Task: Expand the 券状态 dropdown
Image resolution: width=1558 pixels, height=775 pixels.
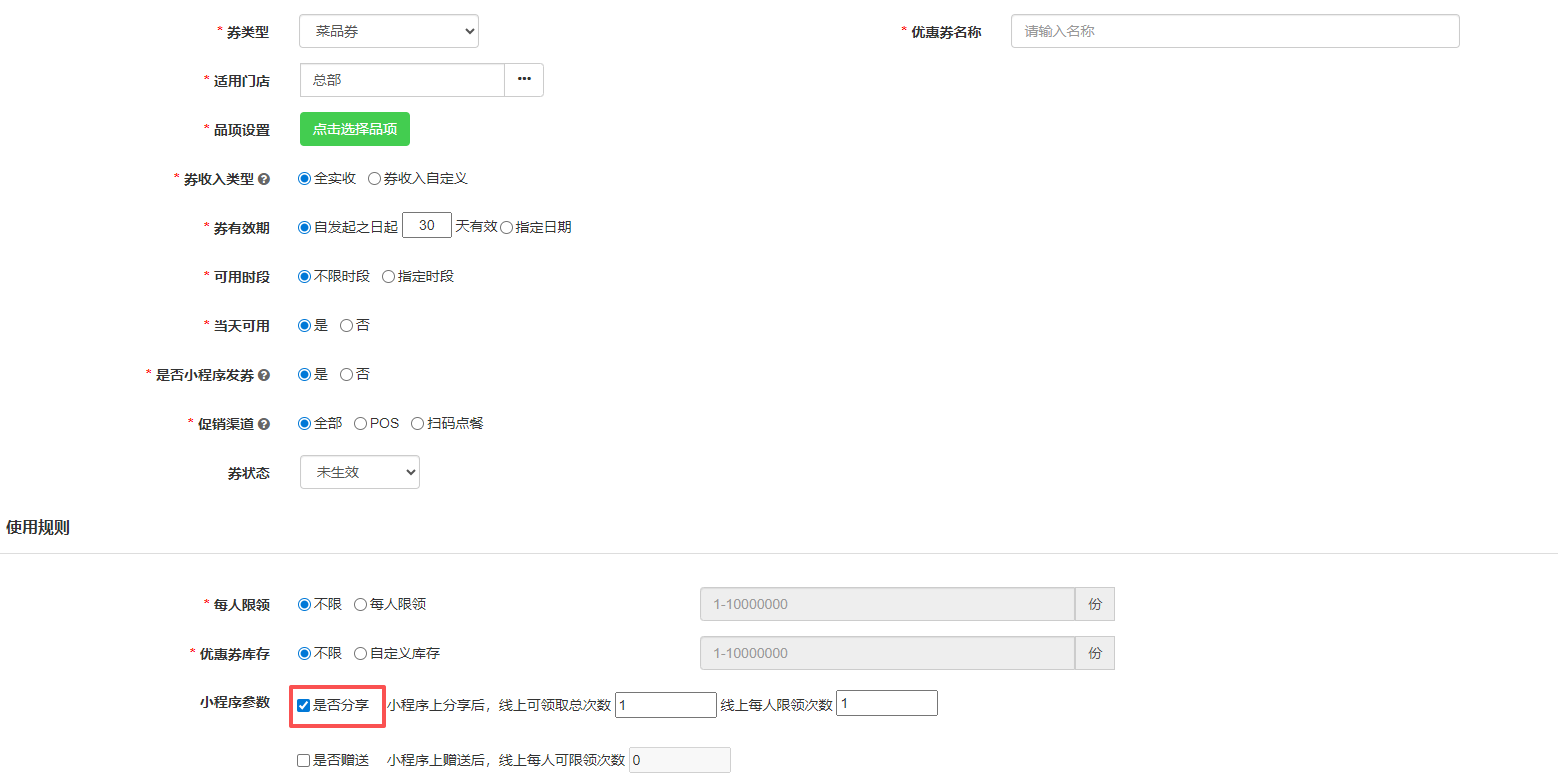Action: (360, 472)
